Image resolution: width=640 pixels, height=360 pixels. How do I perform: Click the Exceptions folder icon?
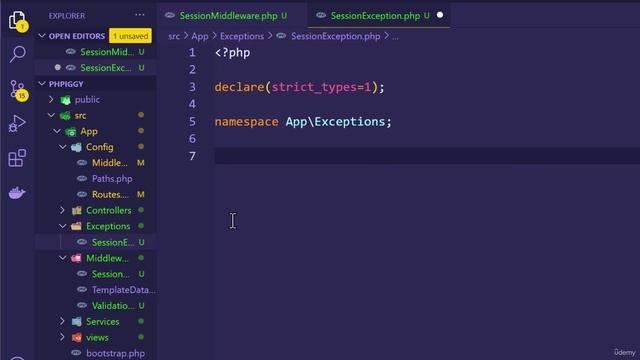(76, 226)
